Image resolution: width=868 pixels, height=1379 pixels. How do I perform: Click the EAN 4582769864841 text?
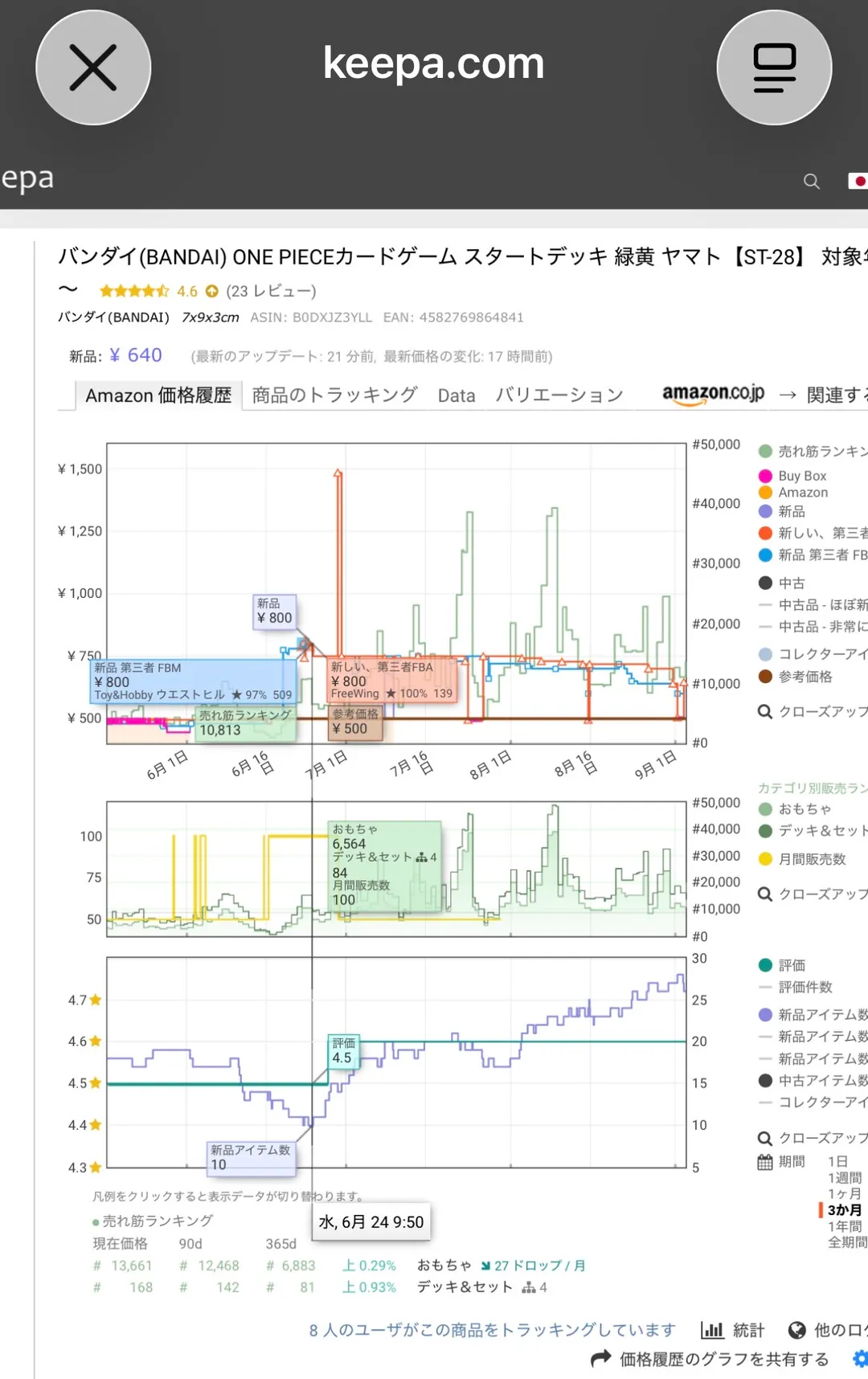(453, 317)
